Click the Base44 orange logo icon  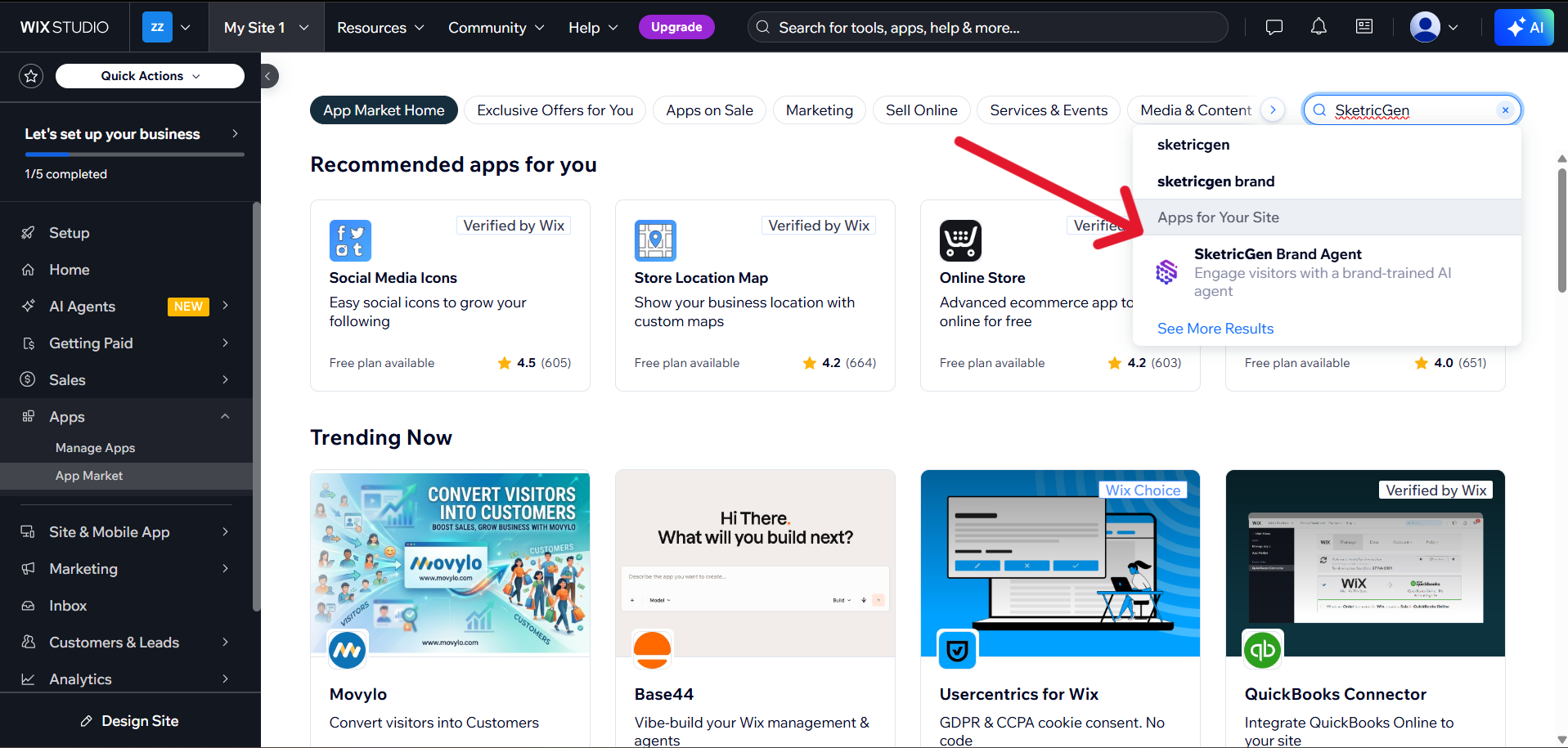(x=653, y=650)
